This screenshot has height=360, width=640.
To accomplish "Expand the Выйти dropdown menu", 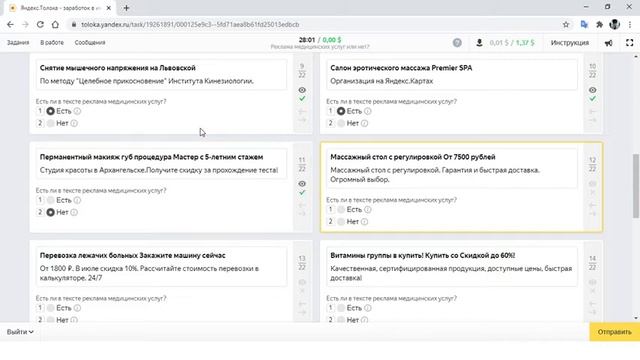I will click(x=20, y=332).
